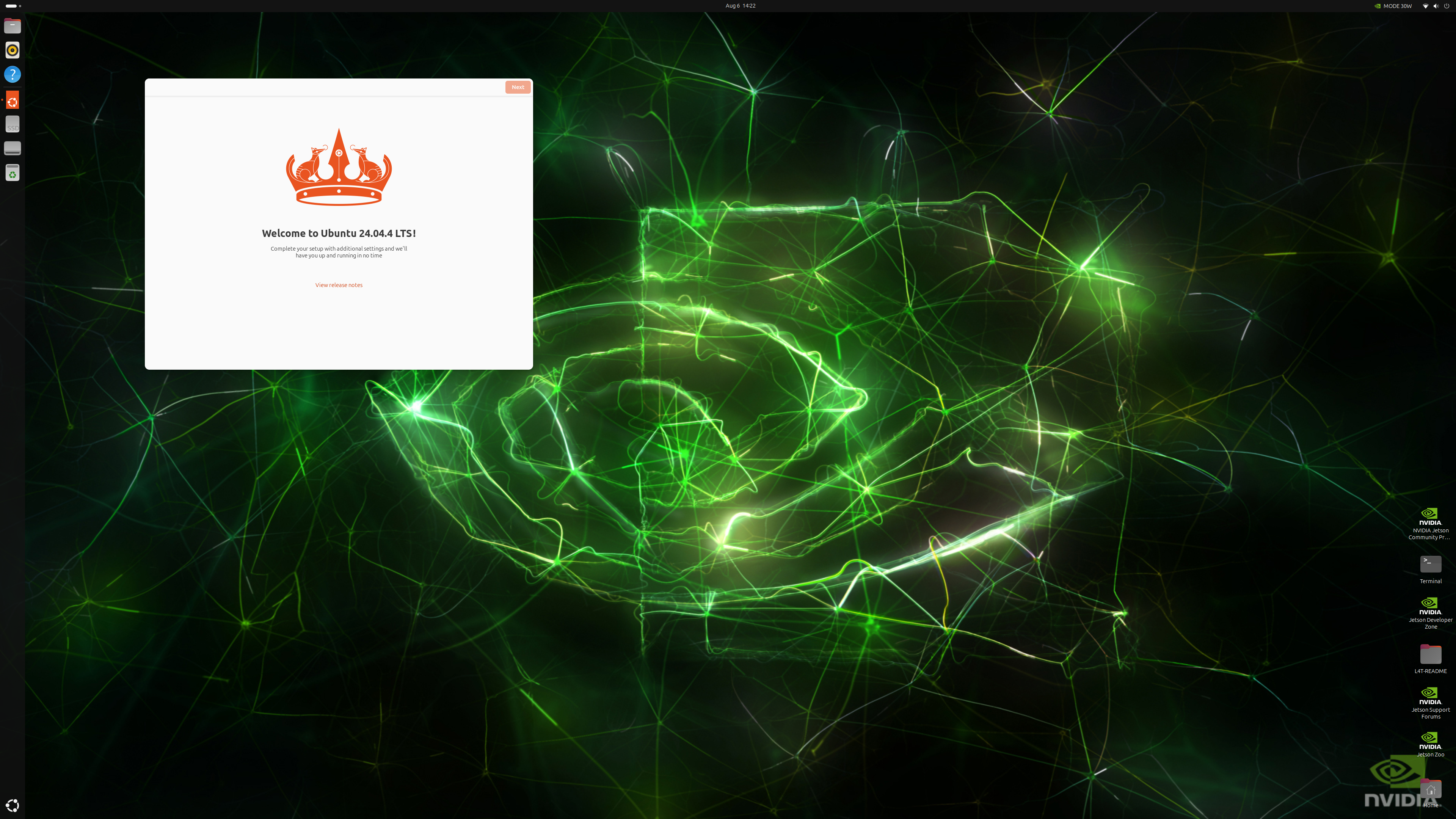
Task: Click Next in the welcome dialog
Action: tap(518, 87)
